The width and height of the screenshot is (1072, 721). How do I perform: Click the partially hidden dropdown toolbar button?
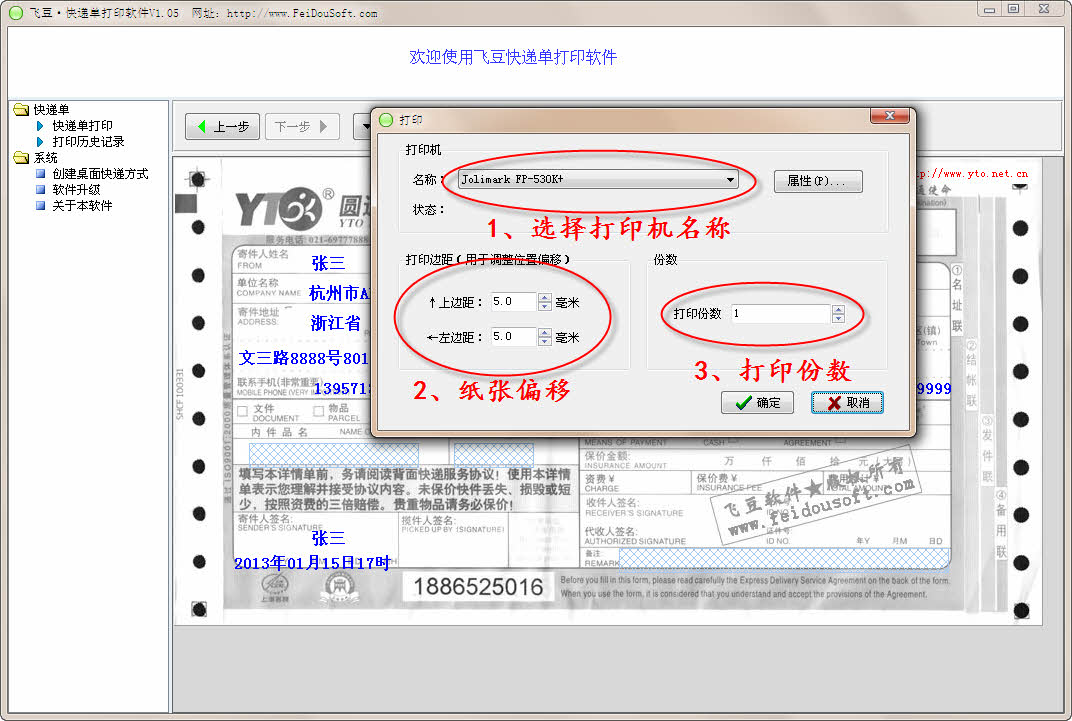362,126
